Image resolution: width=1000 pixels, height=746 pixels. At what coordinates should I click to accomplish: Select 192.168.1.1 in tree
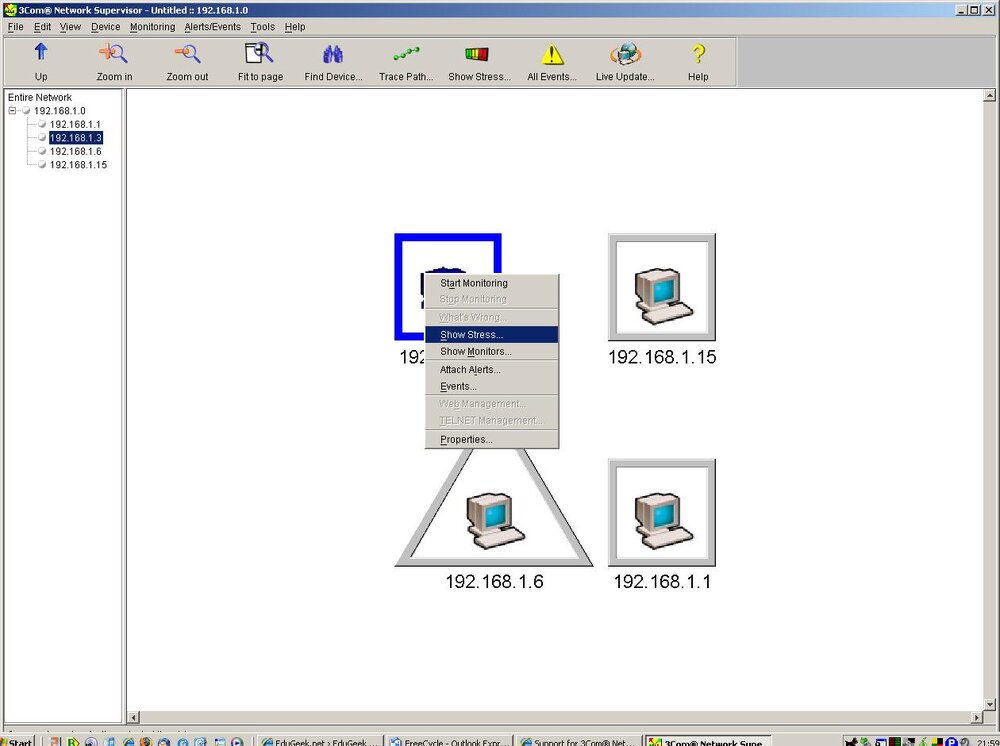(x=75, y=124)
